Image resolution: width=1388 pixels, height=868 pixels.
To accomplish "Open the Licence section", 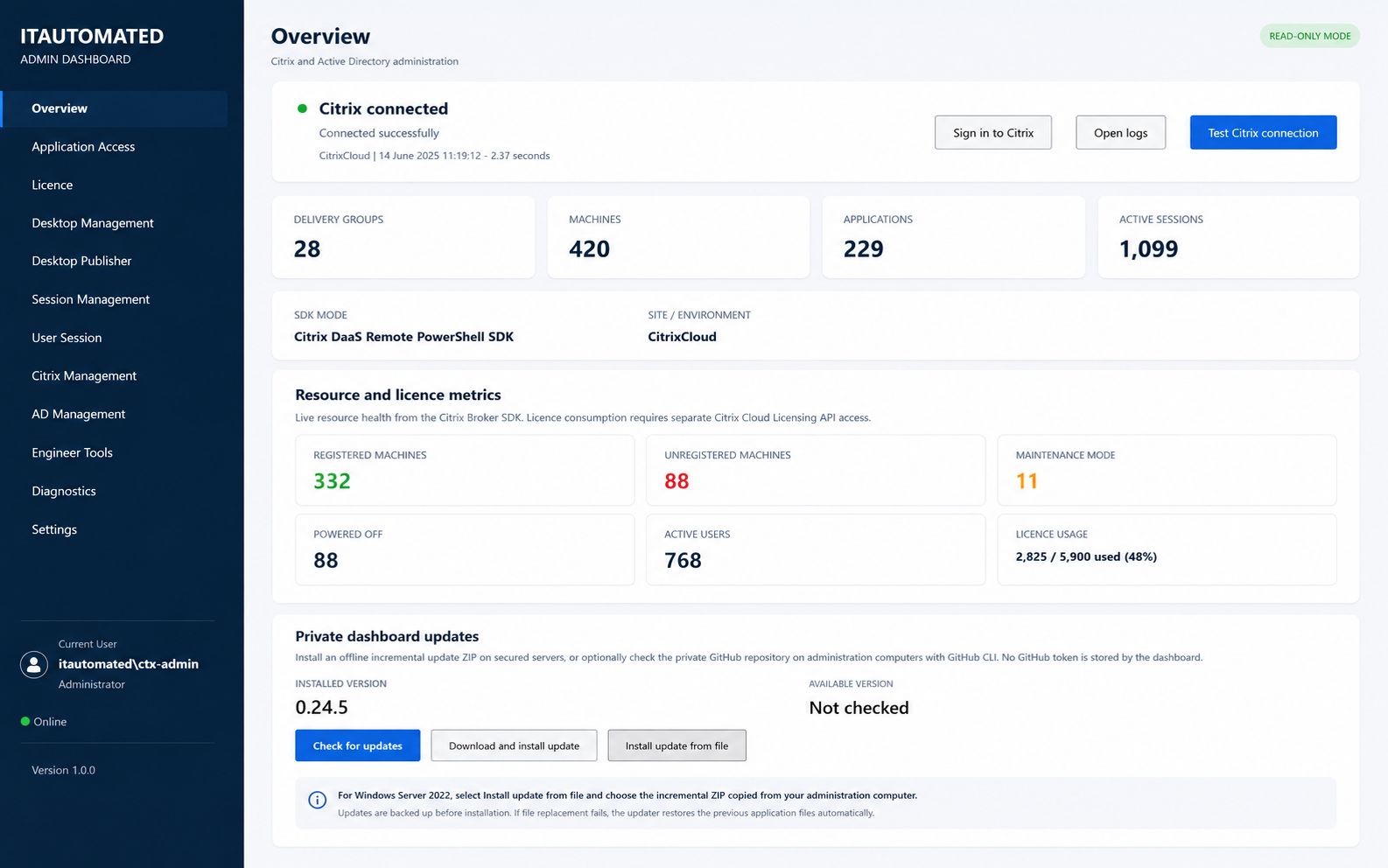I will (x=114, y=185).
